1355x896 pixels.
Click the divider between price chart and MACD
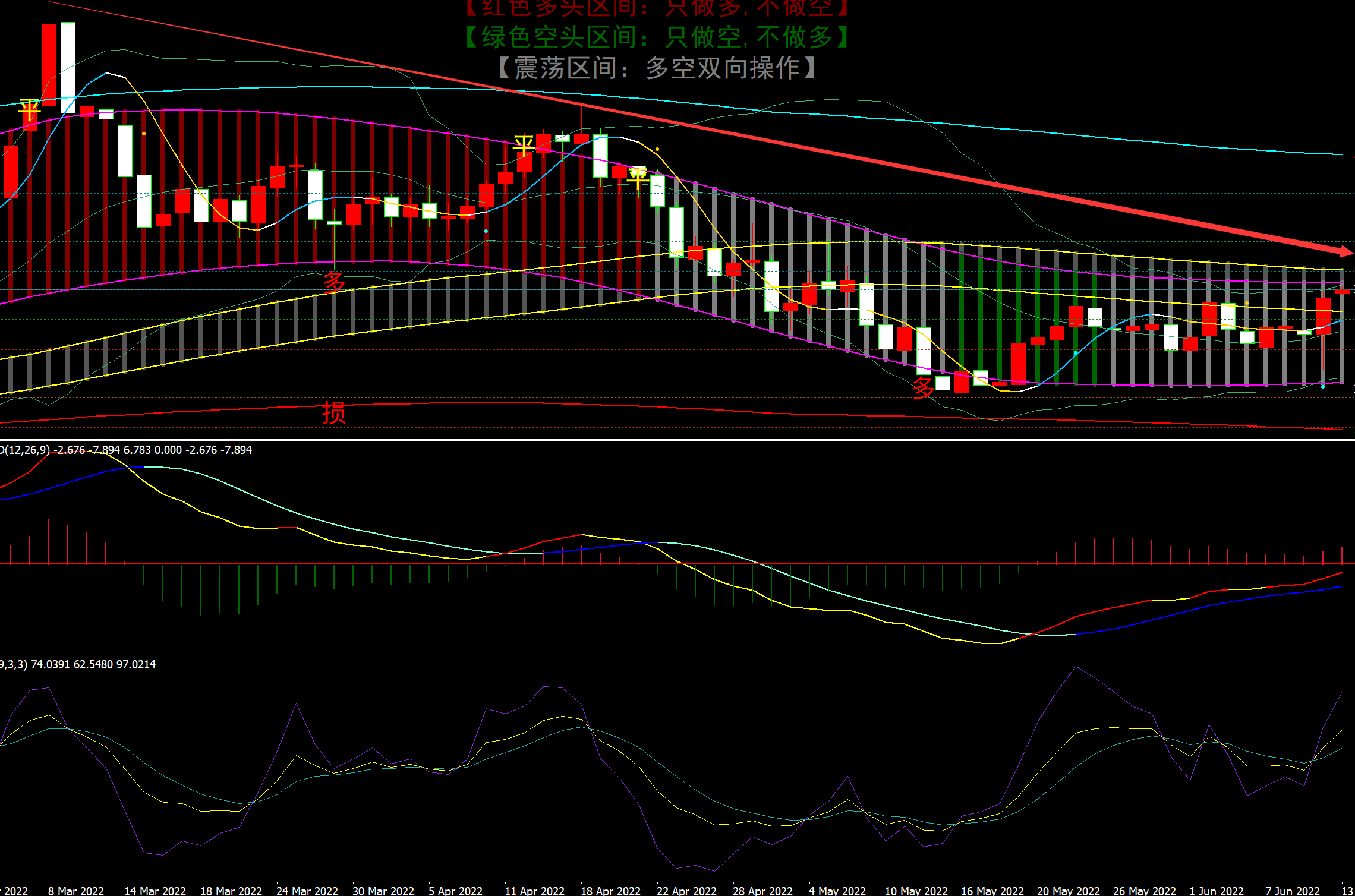coord(677,440)
